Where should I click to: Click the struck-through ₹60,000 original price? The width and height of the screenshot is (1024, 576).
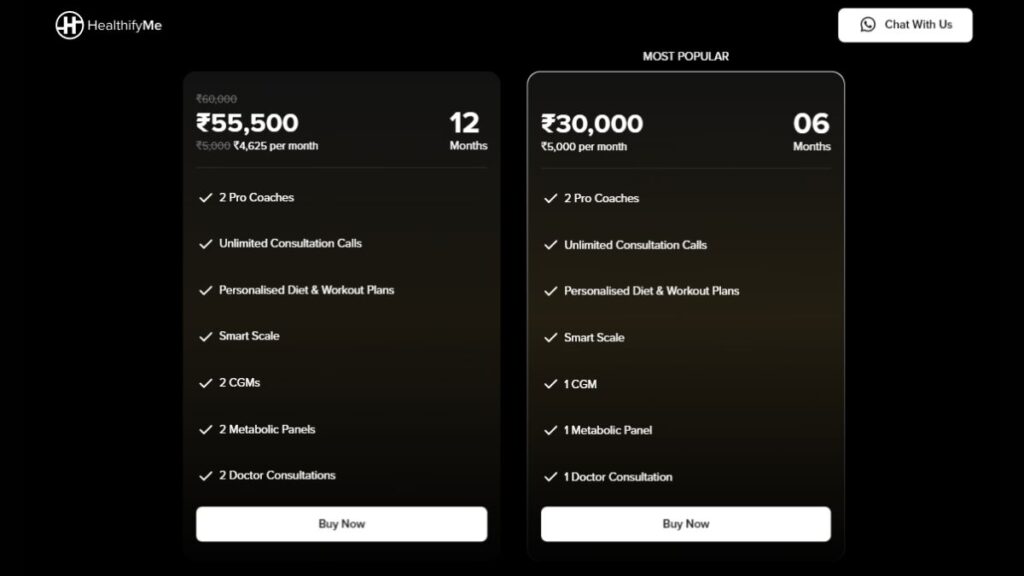pos(217,99)
